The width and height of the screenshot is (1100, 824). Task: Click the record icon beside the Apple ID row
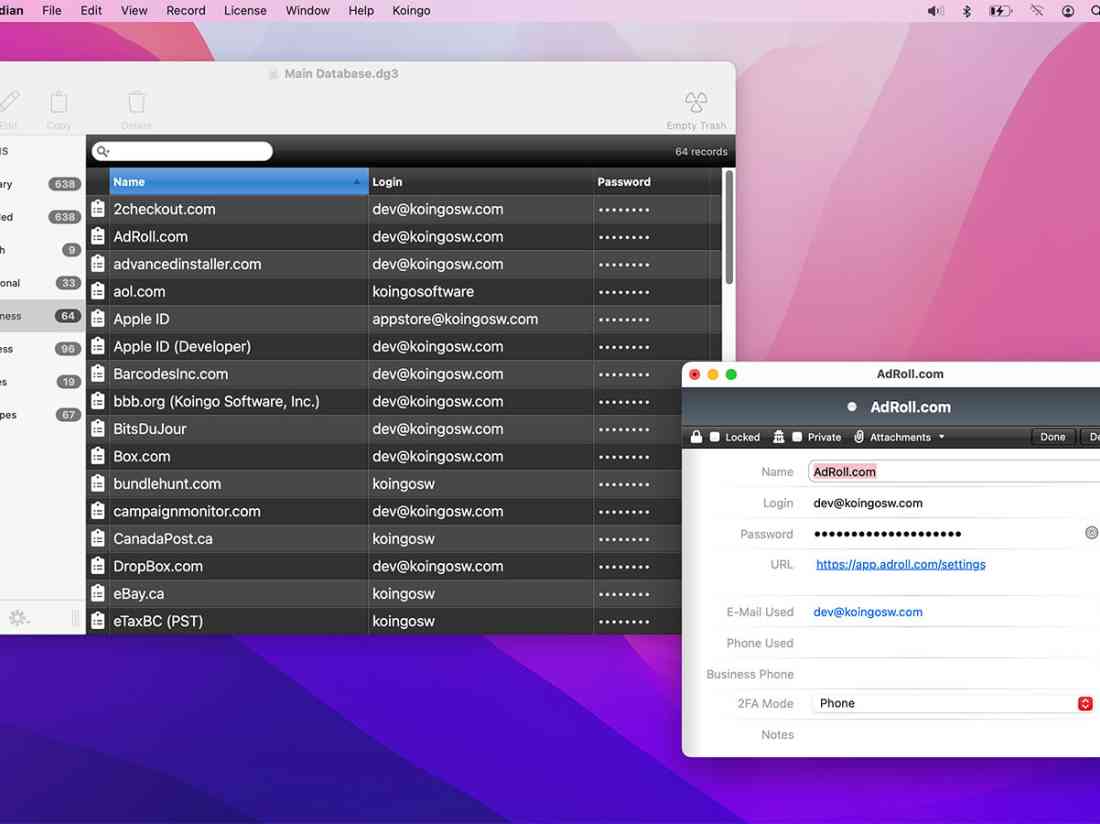click(97, 318)
